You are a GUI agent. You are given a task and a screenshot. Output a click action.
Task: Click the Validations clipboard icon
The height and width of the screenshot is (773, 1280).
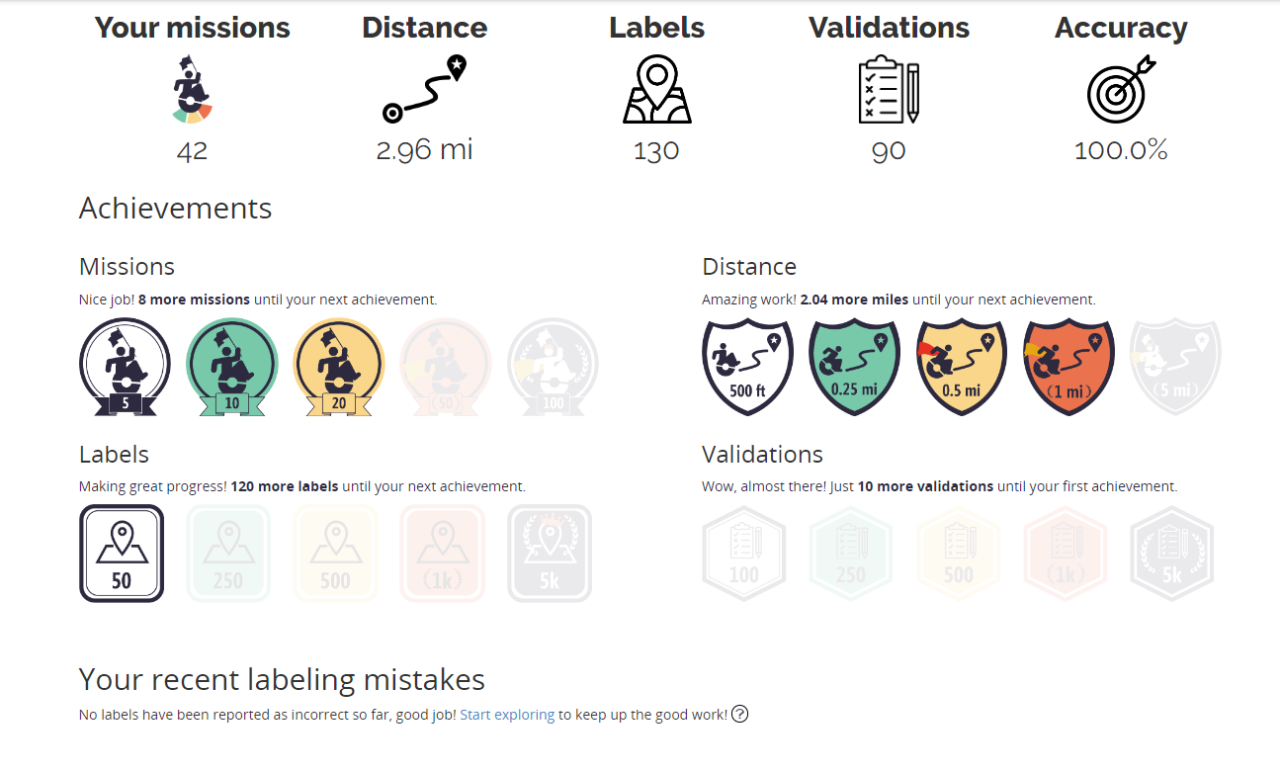pos(889,90)
